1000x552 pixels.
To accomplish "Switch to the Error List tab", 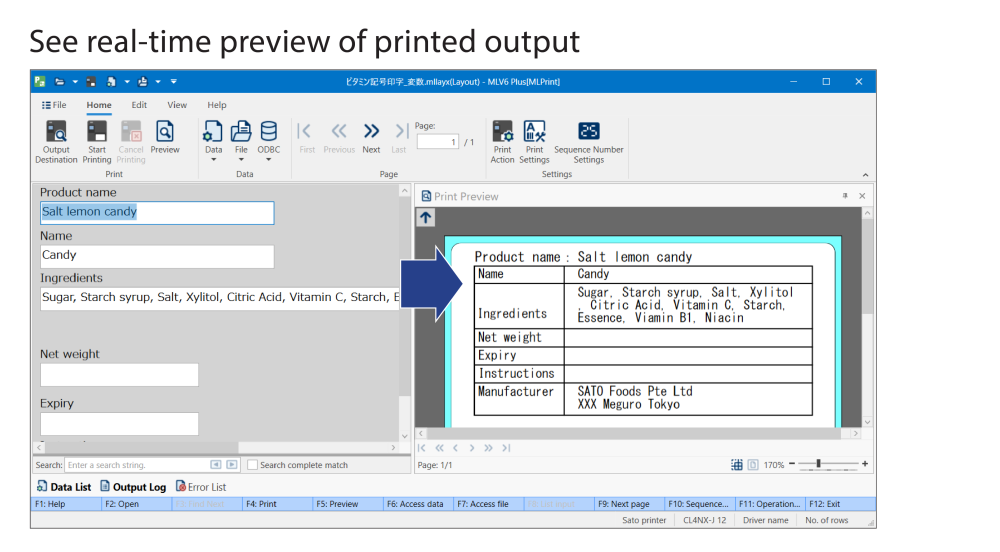I will 201,487.
